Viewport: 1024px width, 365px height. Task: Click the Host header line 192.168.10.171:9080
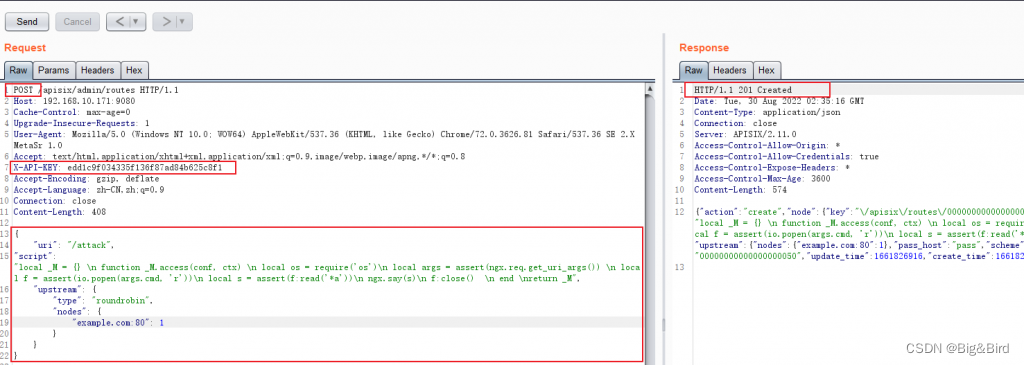coord(74,101)
